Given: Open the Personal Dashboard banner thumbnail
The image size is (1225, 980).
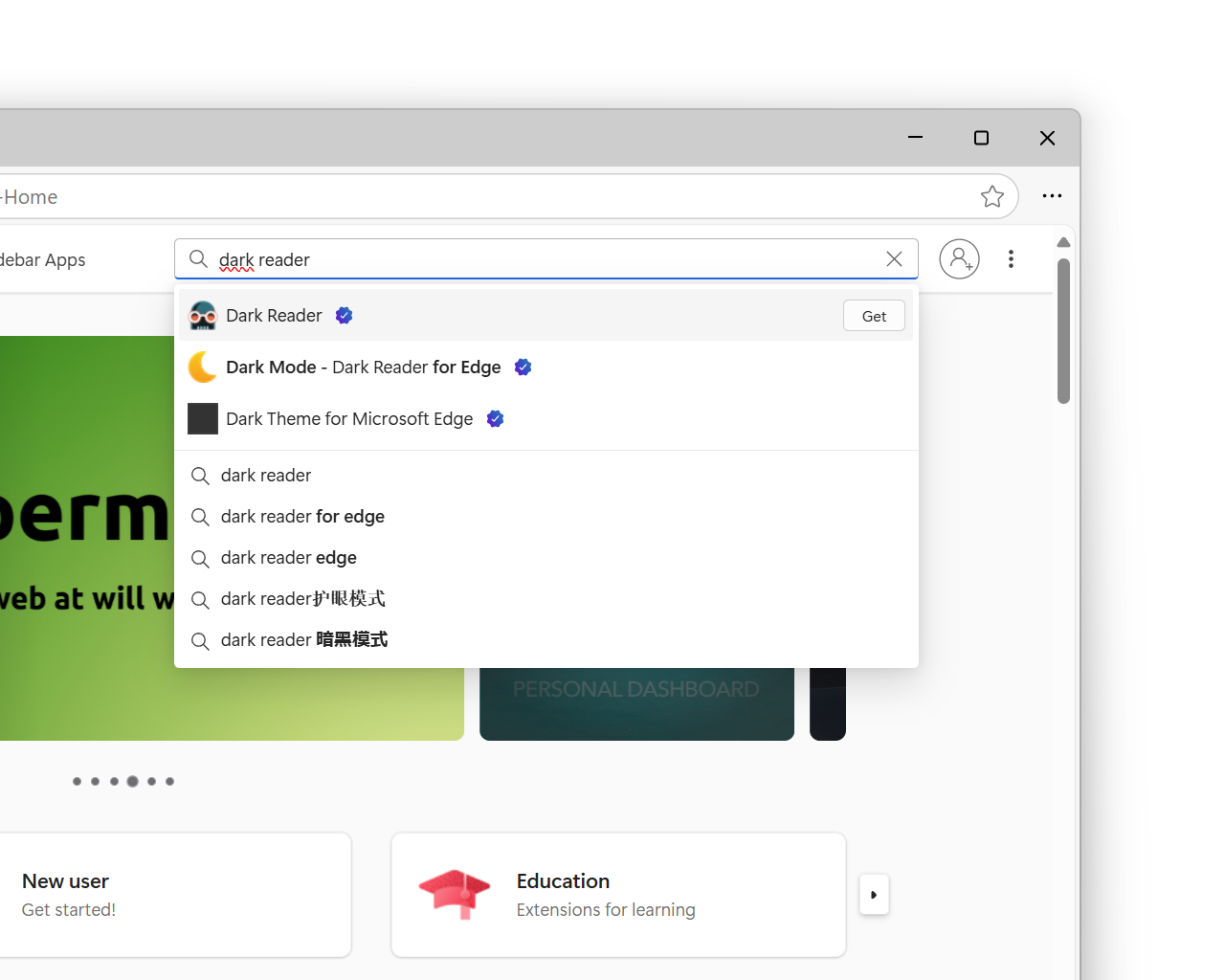Looking at the screenshot, I should point(636,703).
